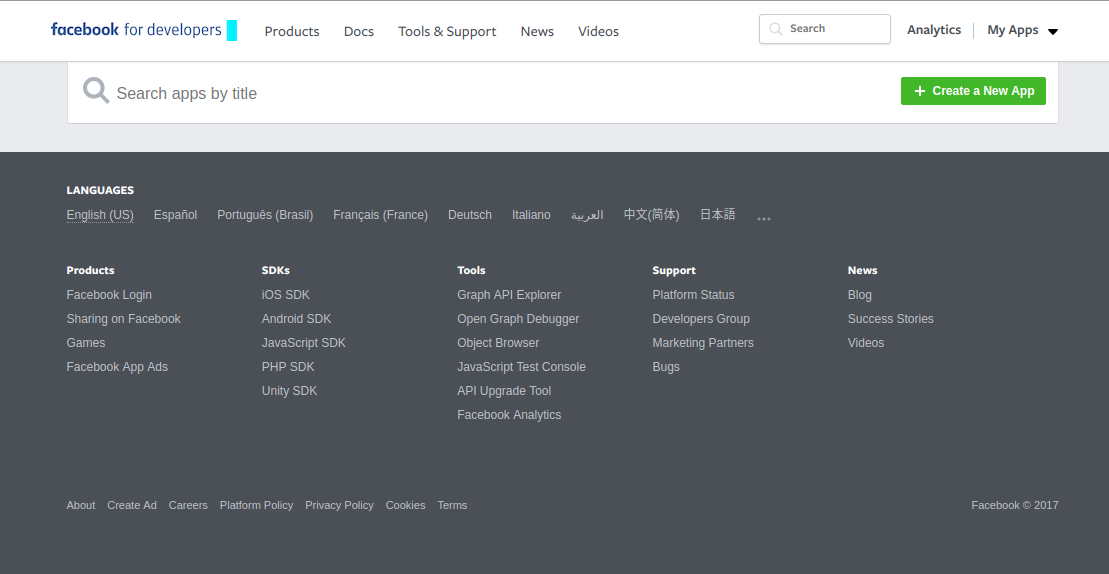Open the API Upgrade Tool link
The image size is (1109, 574).
(x=504, y=391)
